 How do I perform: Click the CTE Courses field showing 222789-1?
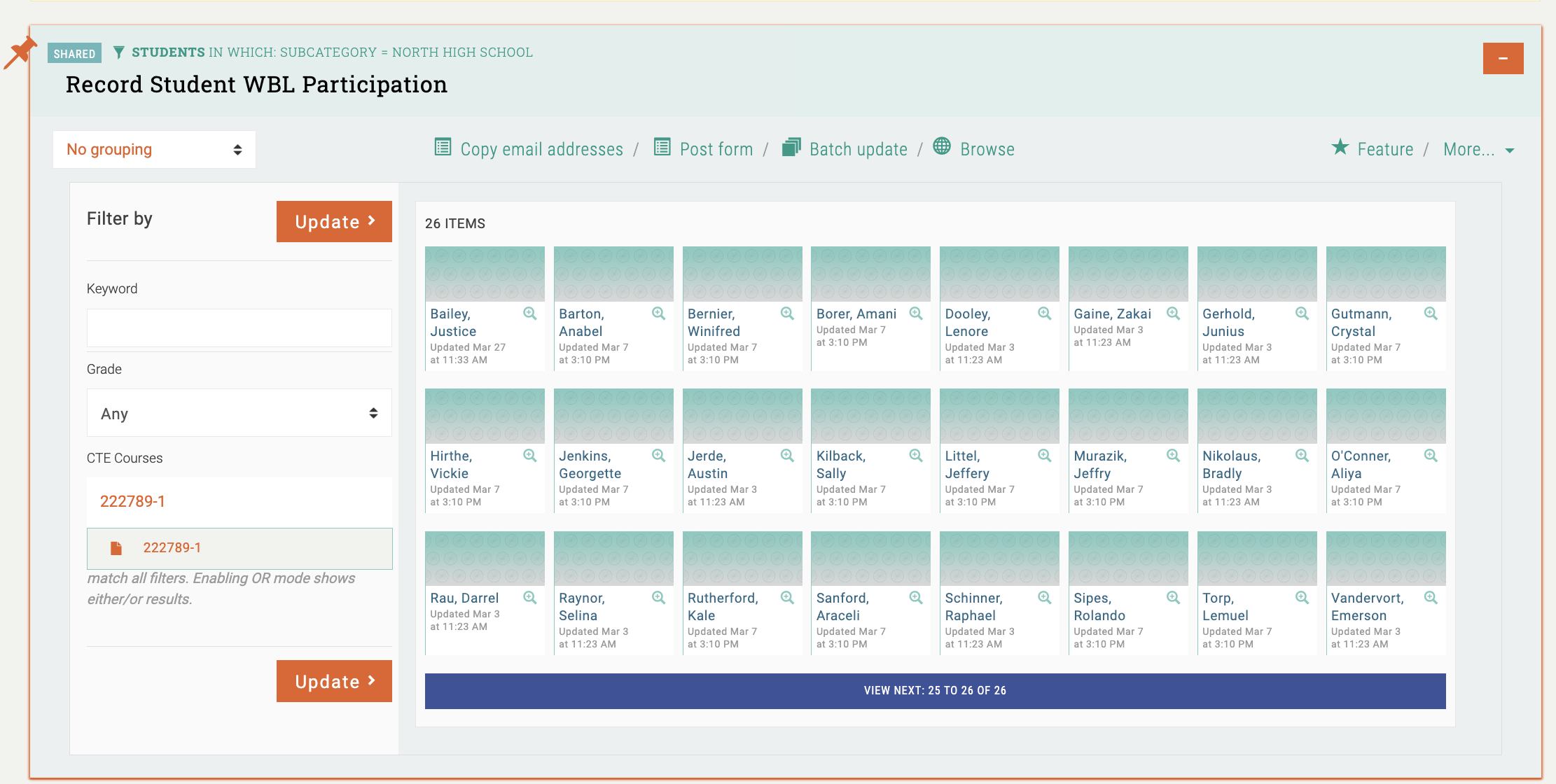239,501
